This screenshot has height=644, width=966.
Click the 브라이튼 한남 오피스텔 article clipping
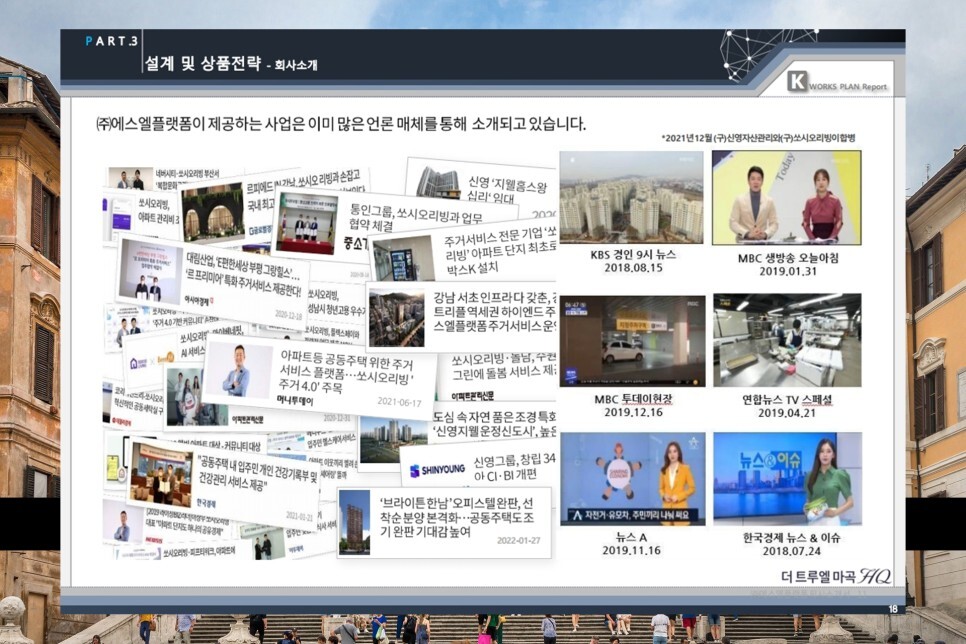443,522
